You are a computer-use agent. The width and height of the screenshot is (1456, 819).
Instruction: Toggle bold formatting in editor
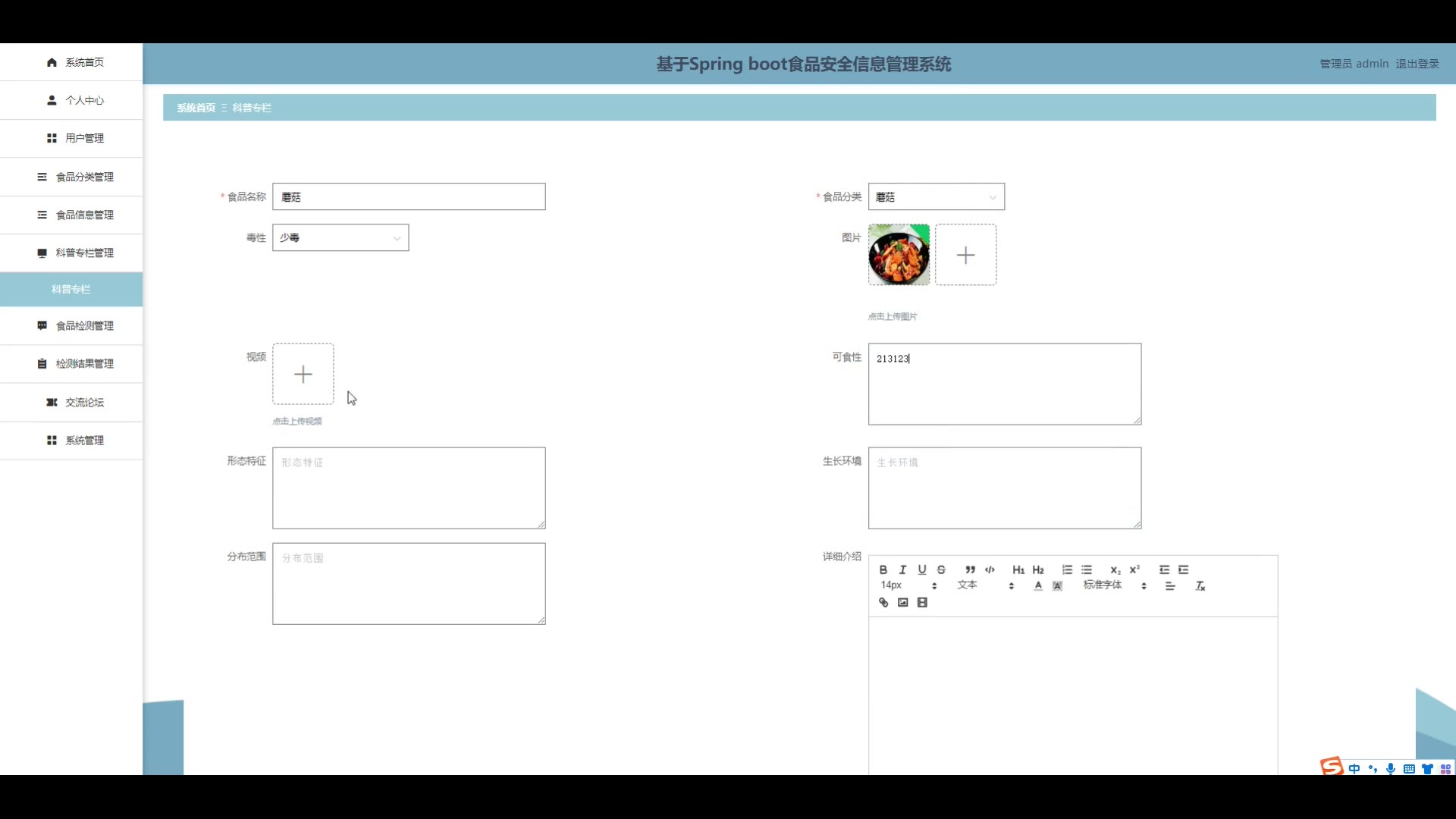click(x=883, y=570)
